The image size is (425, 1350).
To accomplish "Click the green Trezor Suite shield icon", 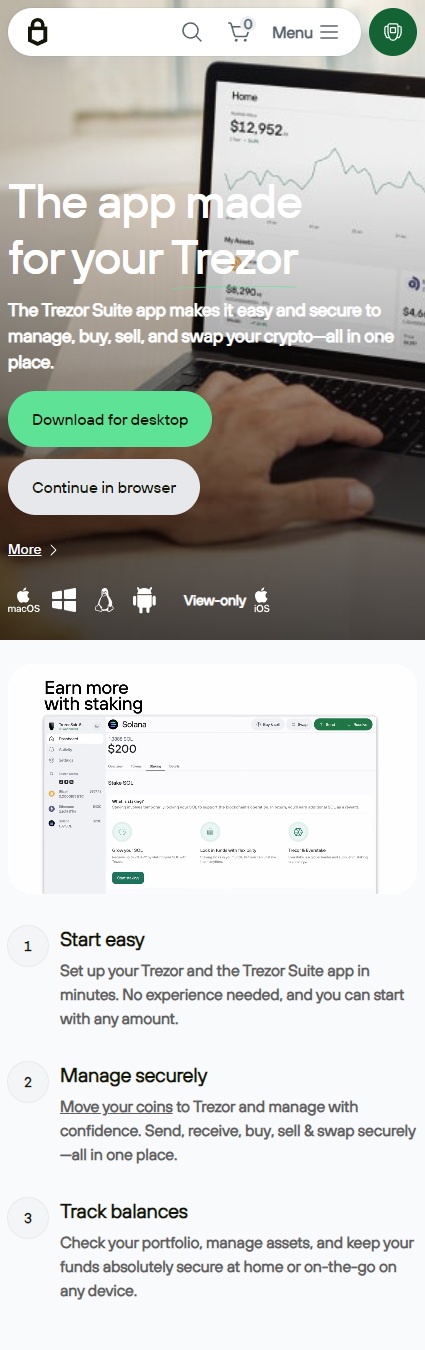I will pyautogui.click(x=393, y=32).
